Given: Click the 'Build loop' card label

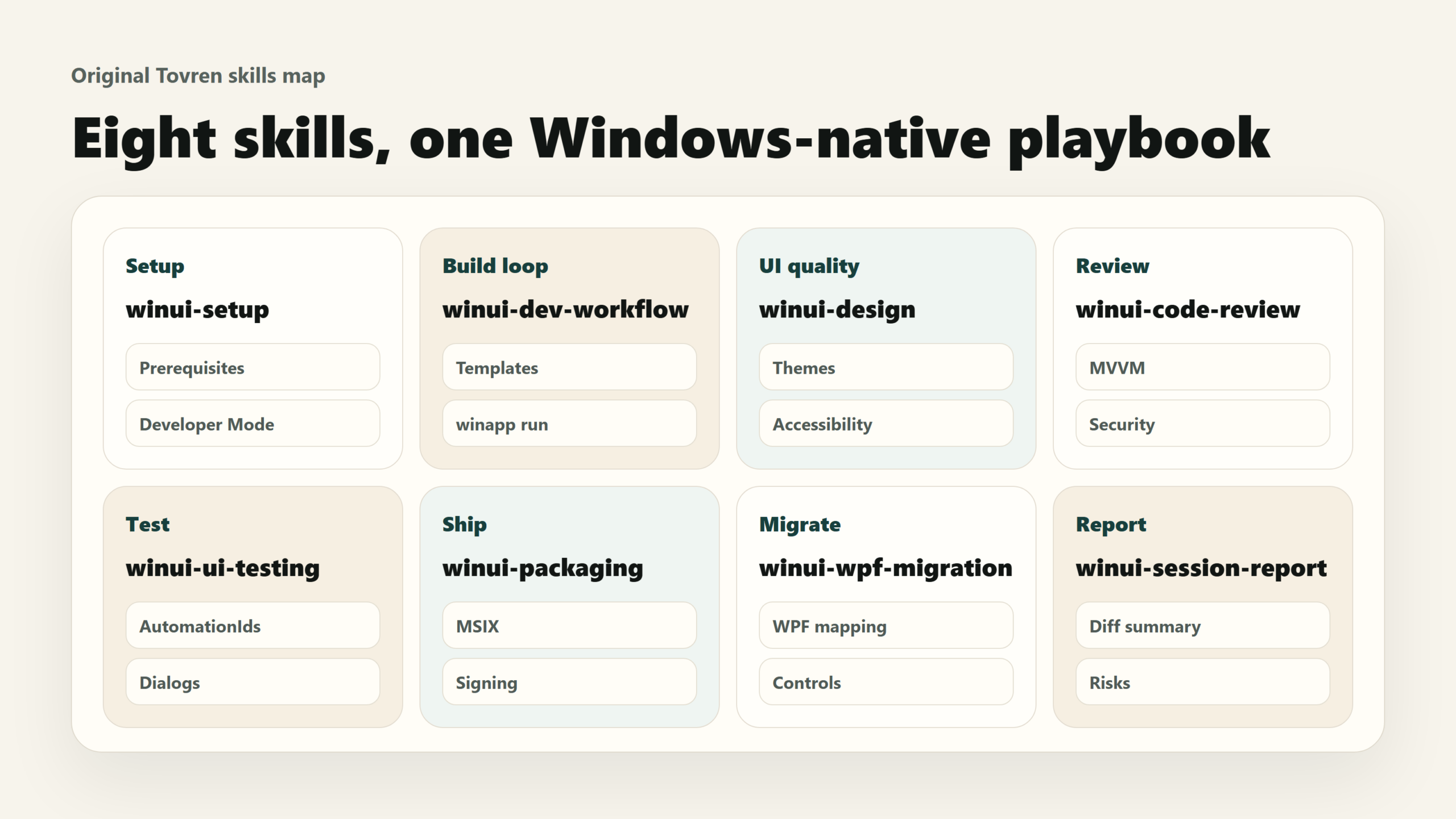Looking at the screenshot, I should [495, 266].
